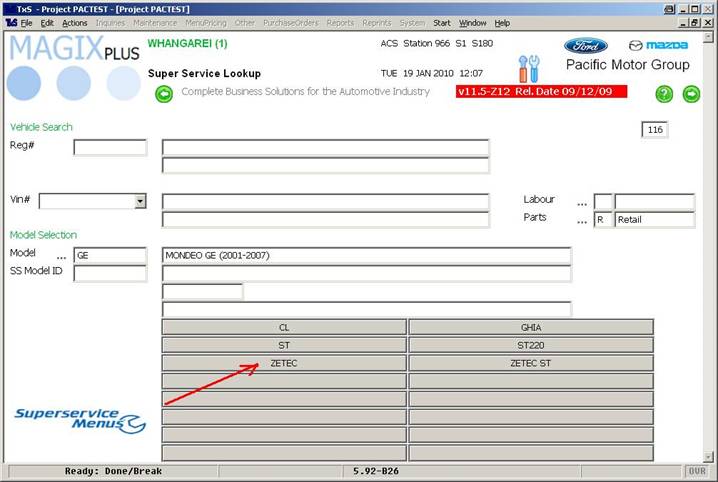The width and height of the screenshot is (718, 482).
Task: Click the green back arrow icon
Action: tap(164, 94)
